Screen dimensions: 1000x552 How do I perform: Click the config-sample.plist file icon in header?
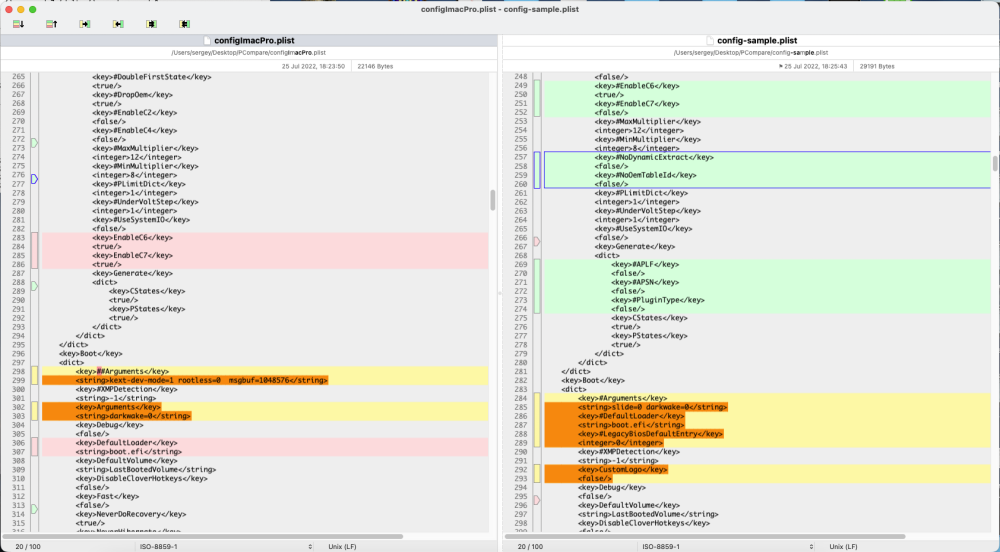click(x=709, y=40)
